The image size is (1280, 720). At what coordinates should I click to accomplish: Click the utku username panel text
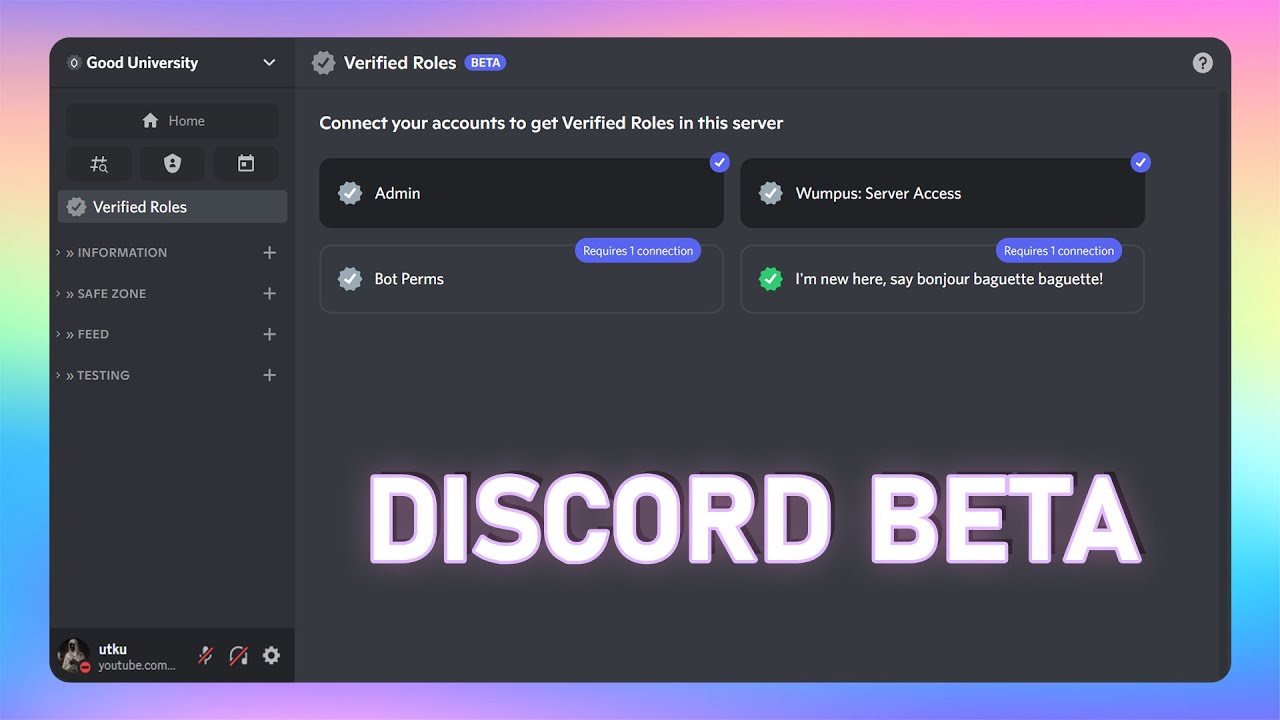(113, 649)
